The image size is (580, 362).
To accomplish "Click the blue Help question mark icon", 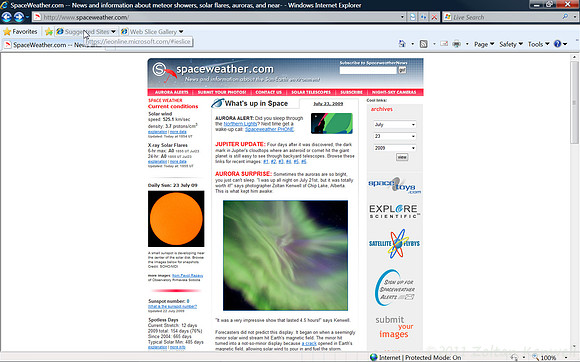I will click(558, 44).
